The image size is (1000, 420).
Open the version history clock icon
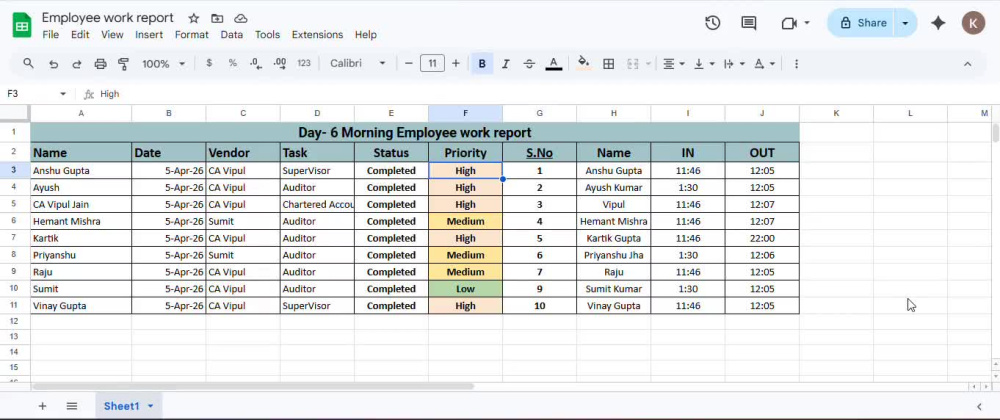click(x=712, y=23)
